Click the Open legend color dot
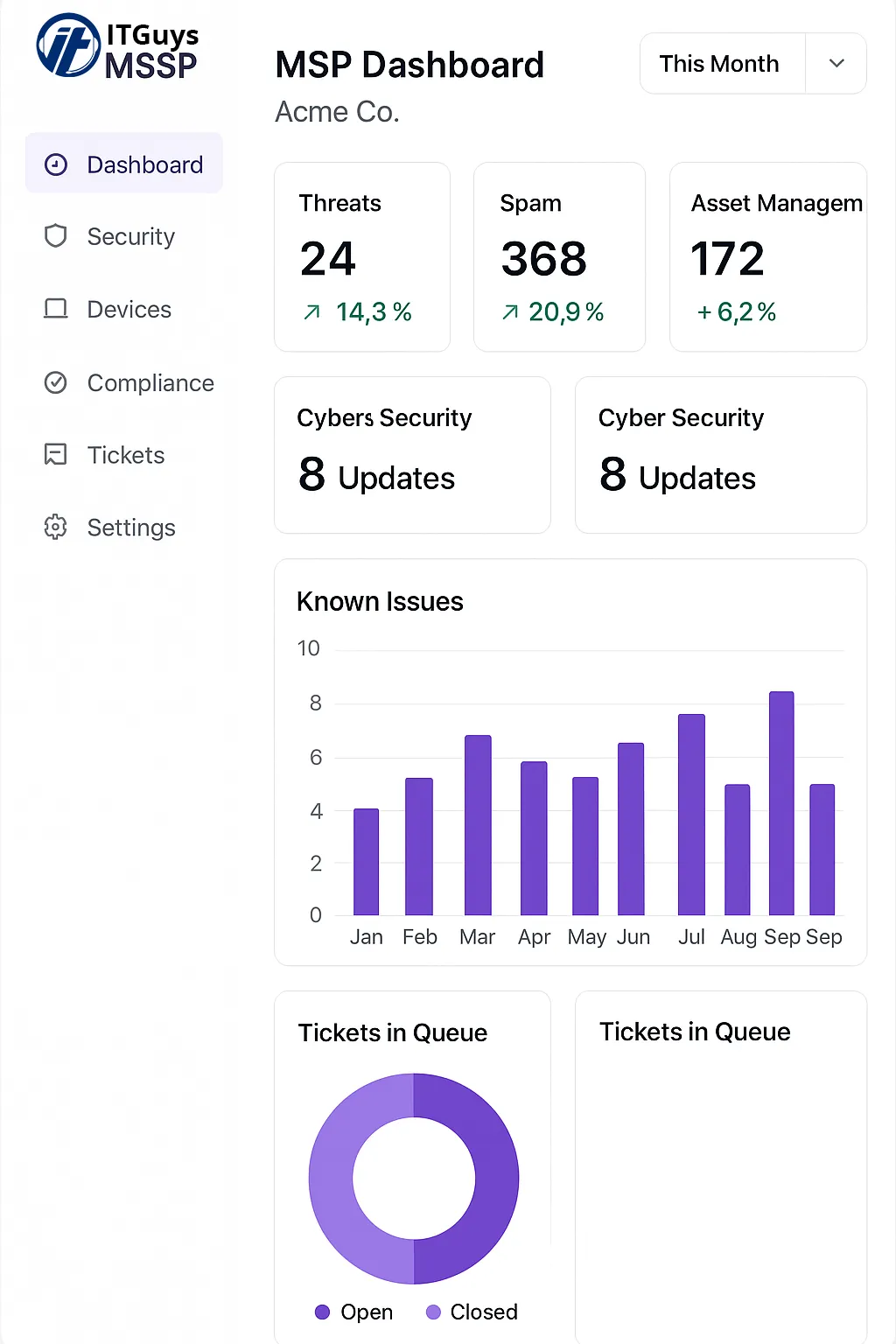Viewport: 896px width, 1344px height. click(x=322, y=1312)
